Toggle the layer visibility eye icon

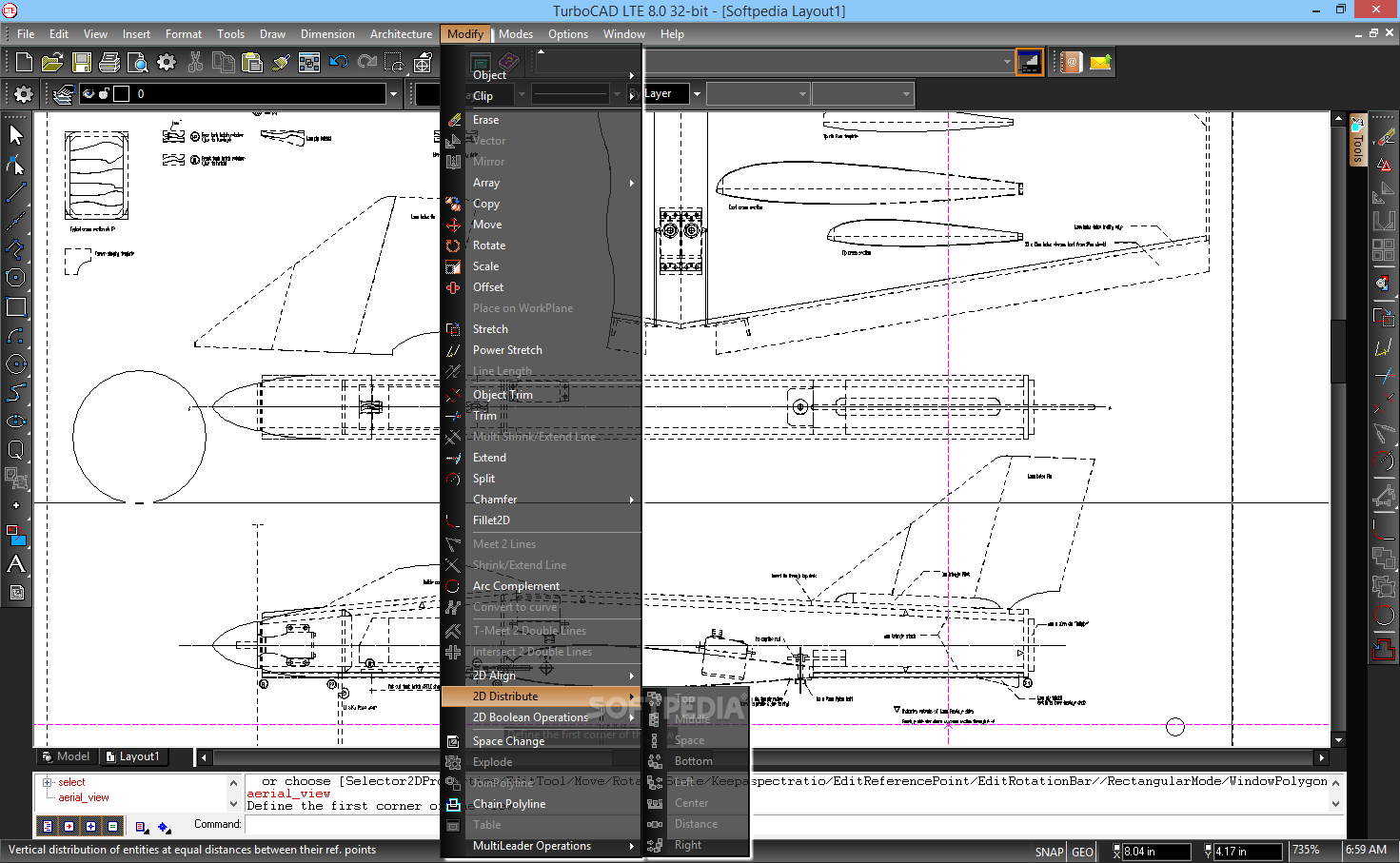(x=89, y=93)
